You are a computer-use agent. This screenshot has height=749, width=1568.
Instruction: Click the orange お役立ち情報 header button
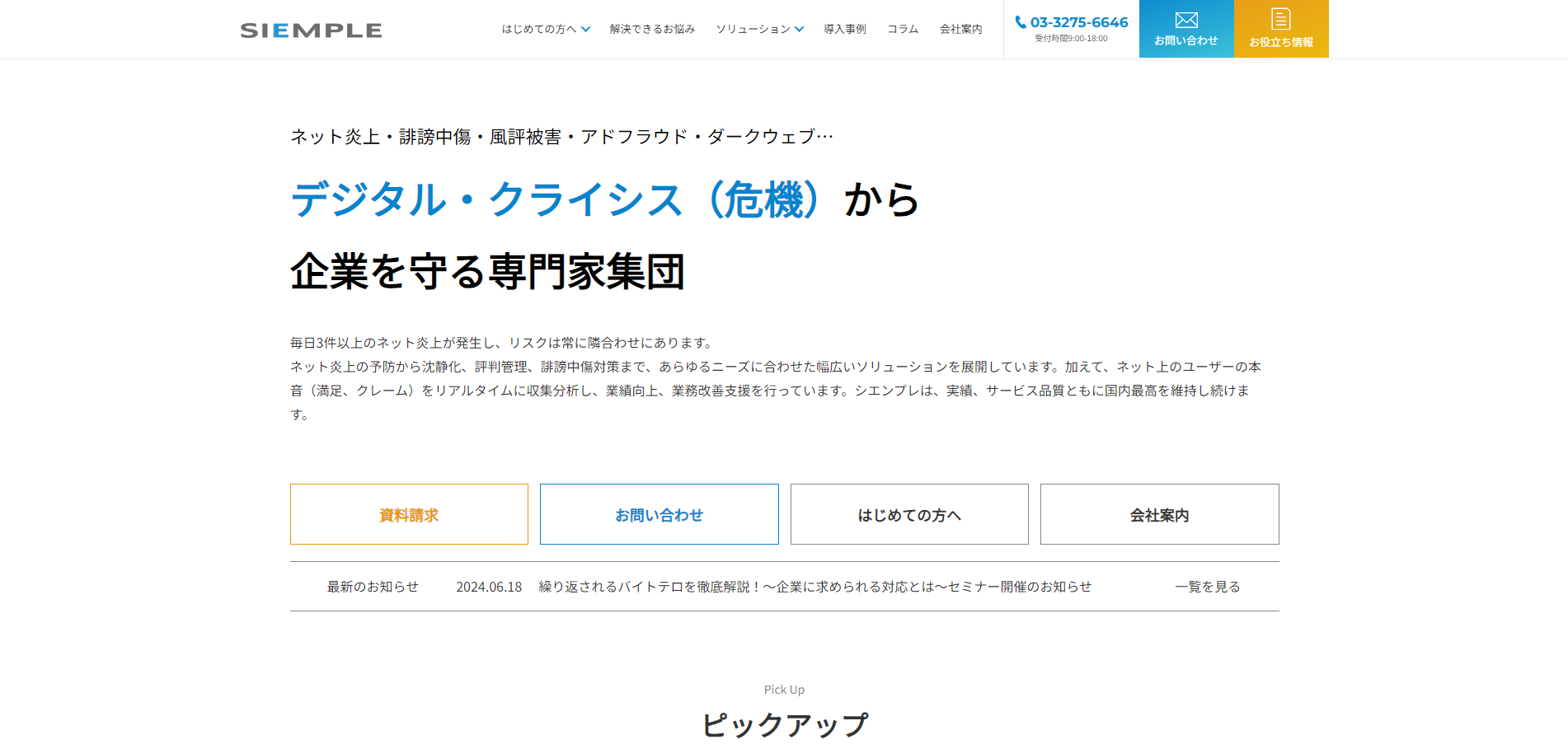tap(1281, 29)
